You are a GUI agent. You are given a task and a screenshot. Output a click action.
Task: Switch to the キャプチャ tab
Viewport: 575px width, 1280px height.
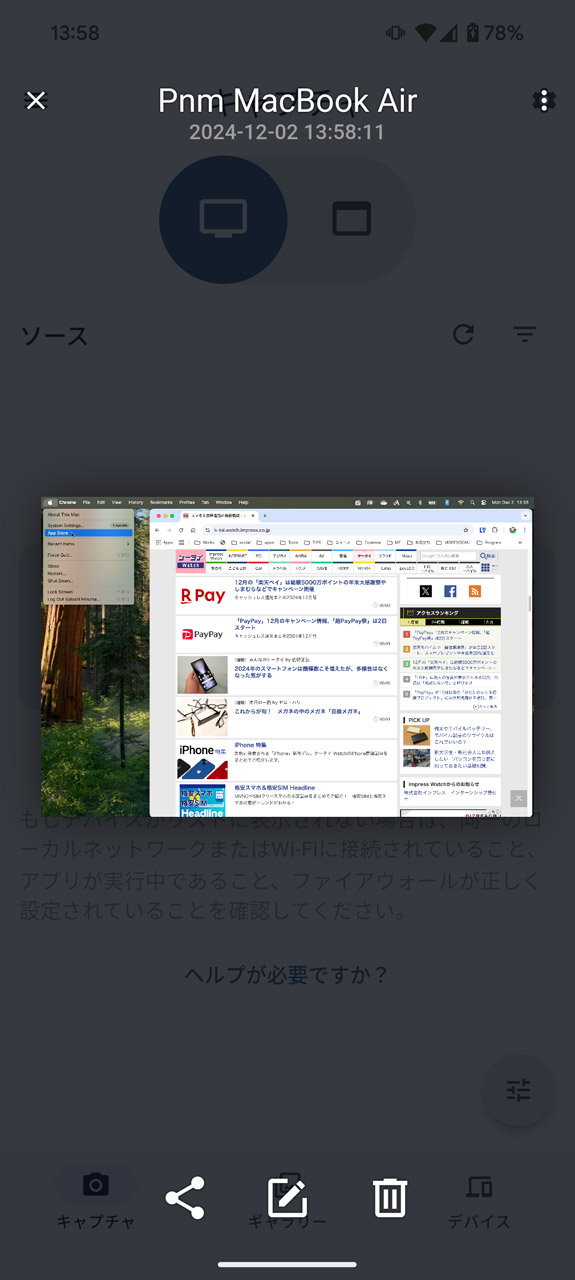coord(95,1201)
